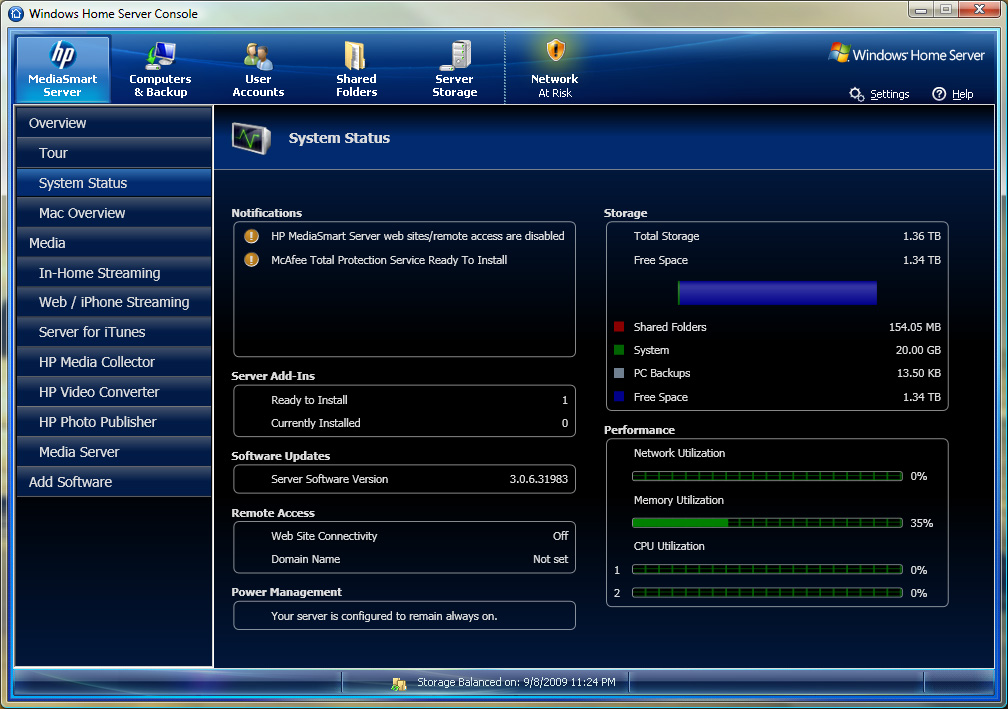This screenshot has height=709, width=1008.
Task: Click the Network Utilization bar
Action: (767, 476)
